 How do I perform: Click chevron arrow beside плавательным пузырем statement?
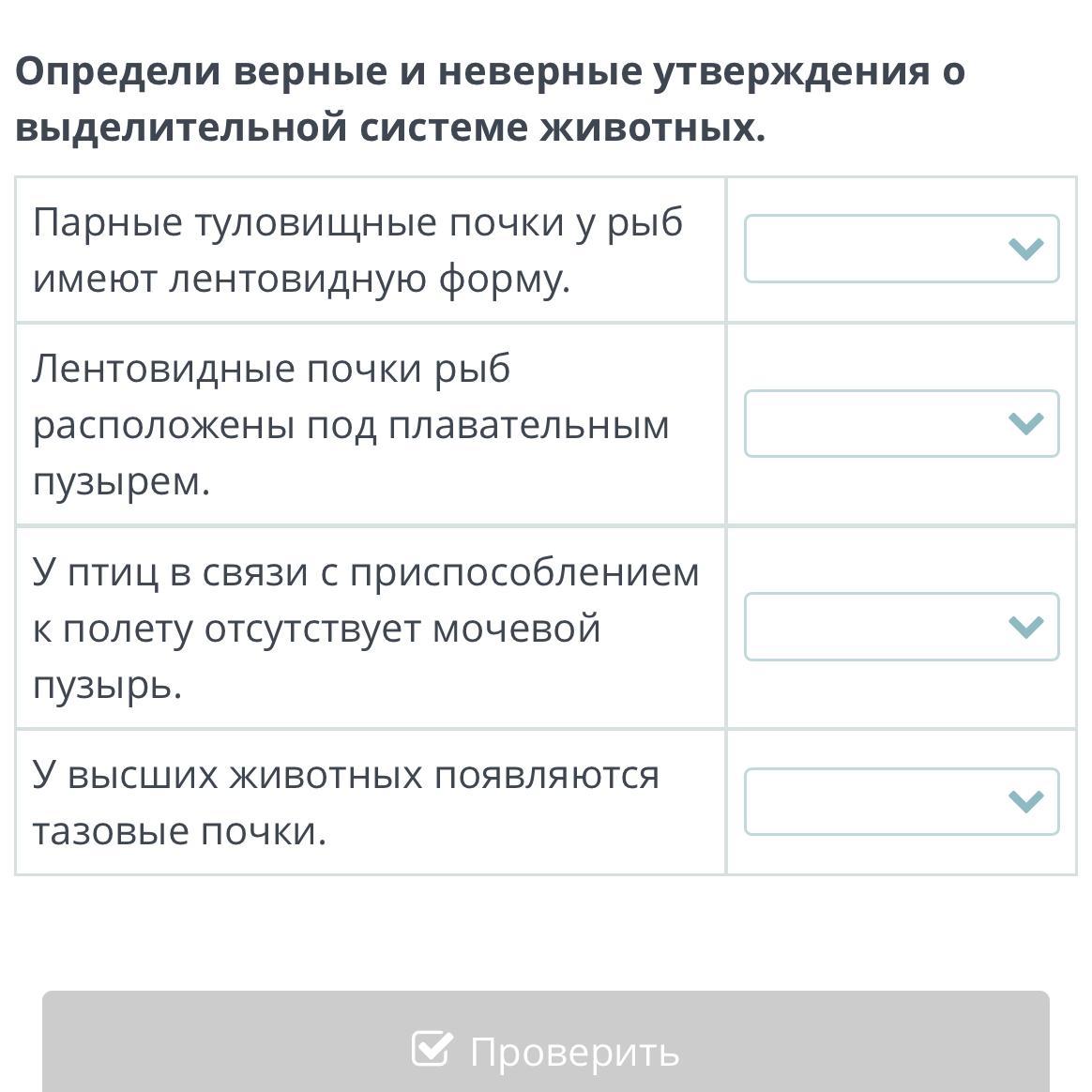coord(1025,424)
